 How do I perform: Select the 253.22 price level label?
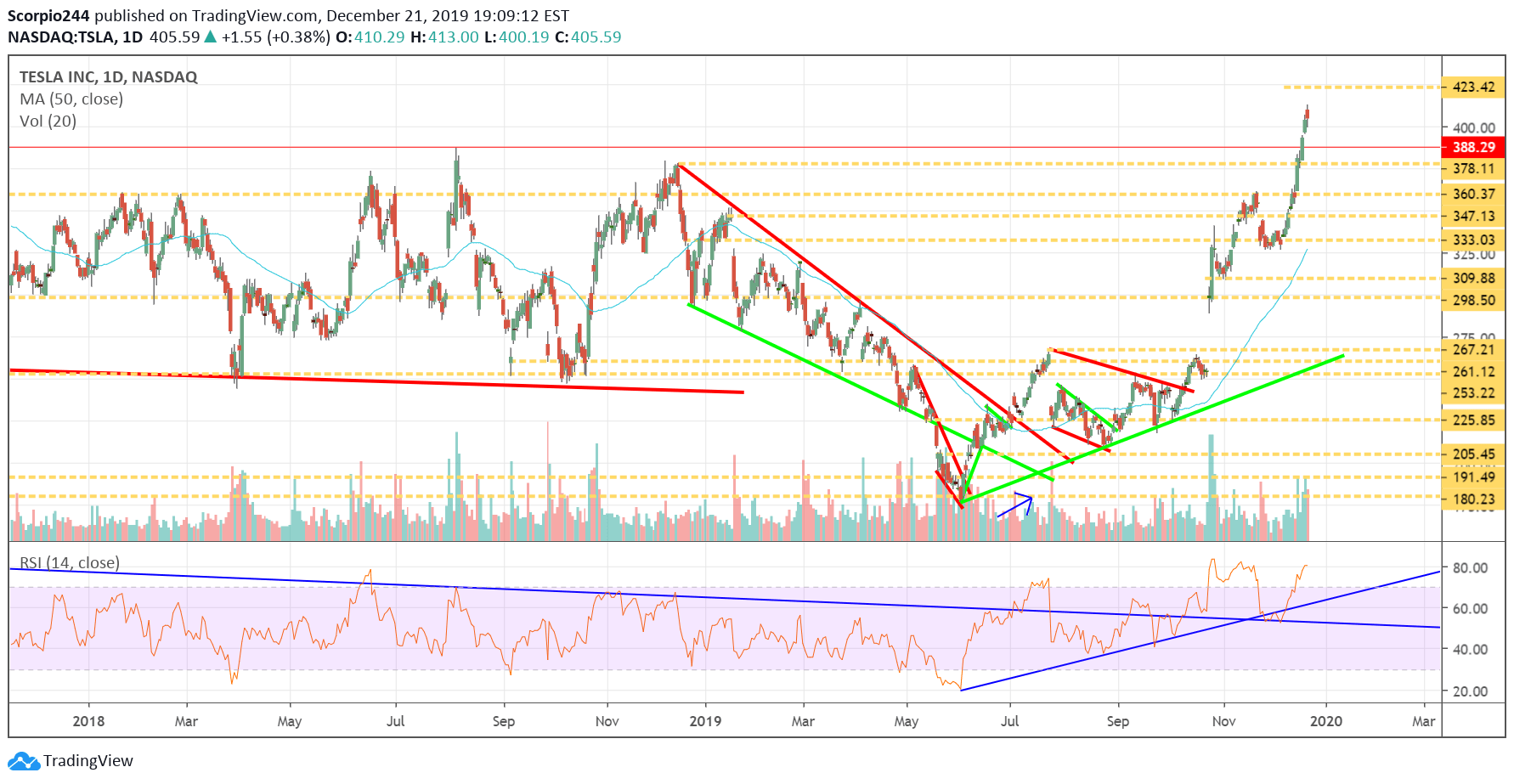point(1473,392)
